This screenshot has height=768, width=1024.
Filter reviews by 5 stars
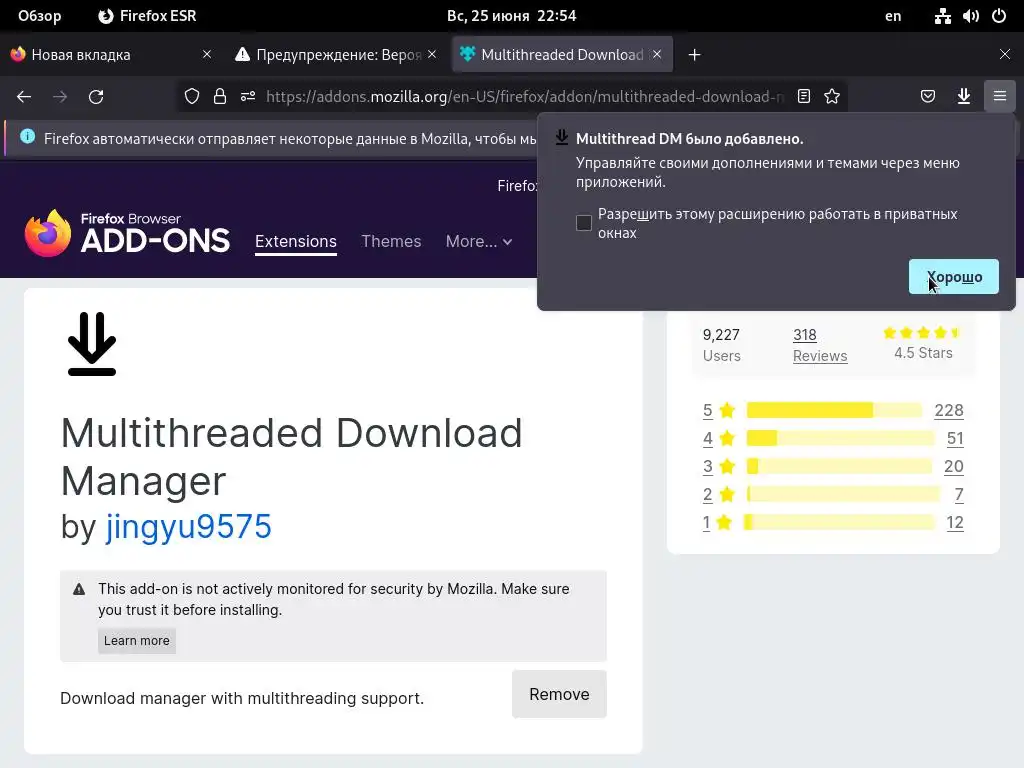(719, 410)
